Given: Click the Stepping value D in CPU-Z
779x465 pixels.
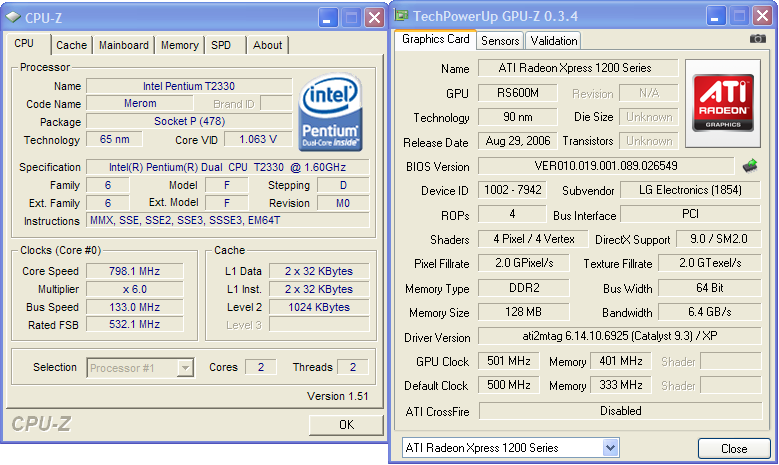Looking at the screenshot, I should (343, 185).
